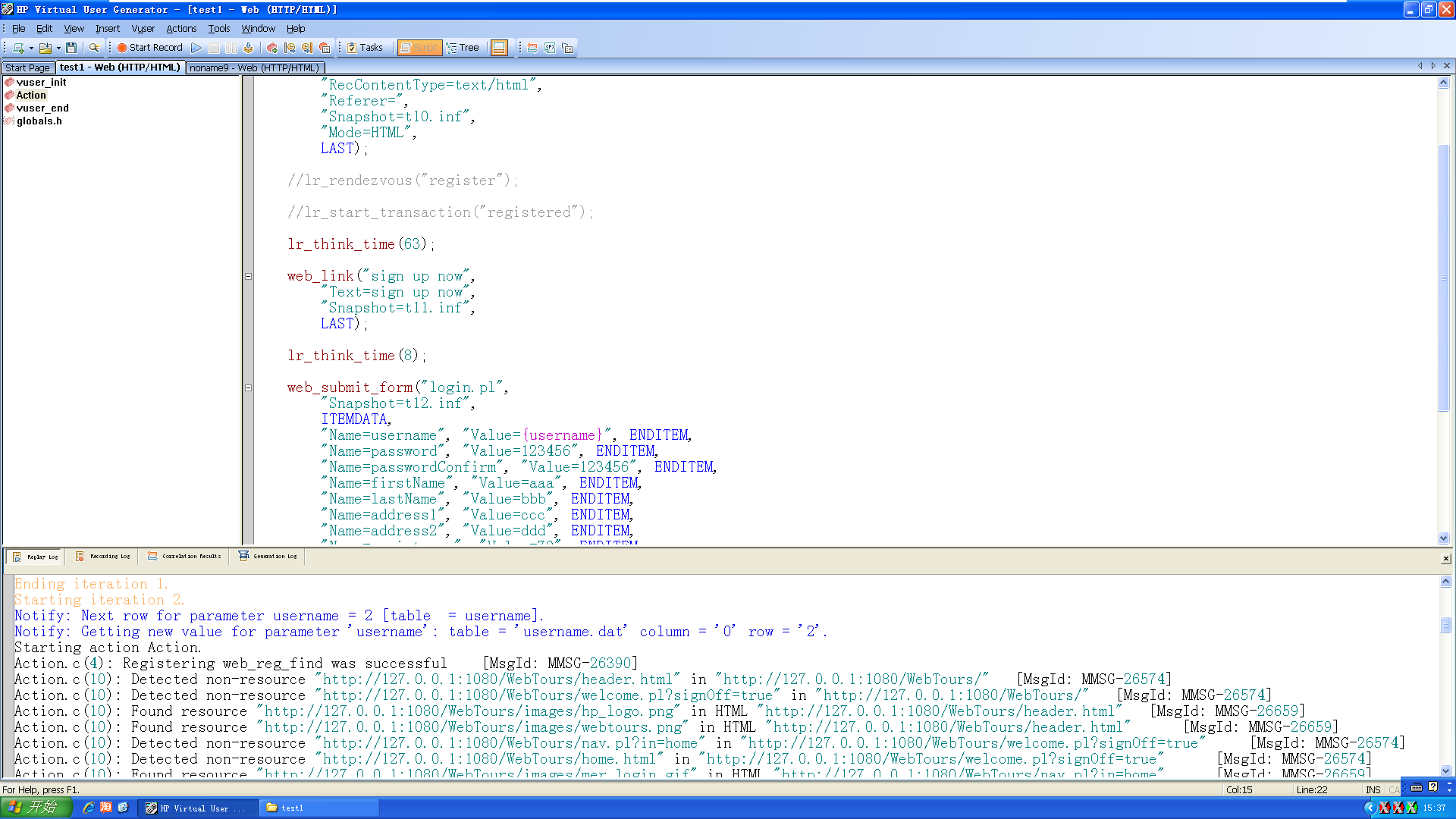Click the Stop replay icon
Image resolution: width=1456 pixels, height=819 pixels.
click(214, 48)
